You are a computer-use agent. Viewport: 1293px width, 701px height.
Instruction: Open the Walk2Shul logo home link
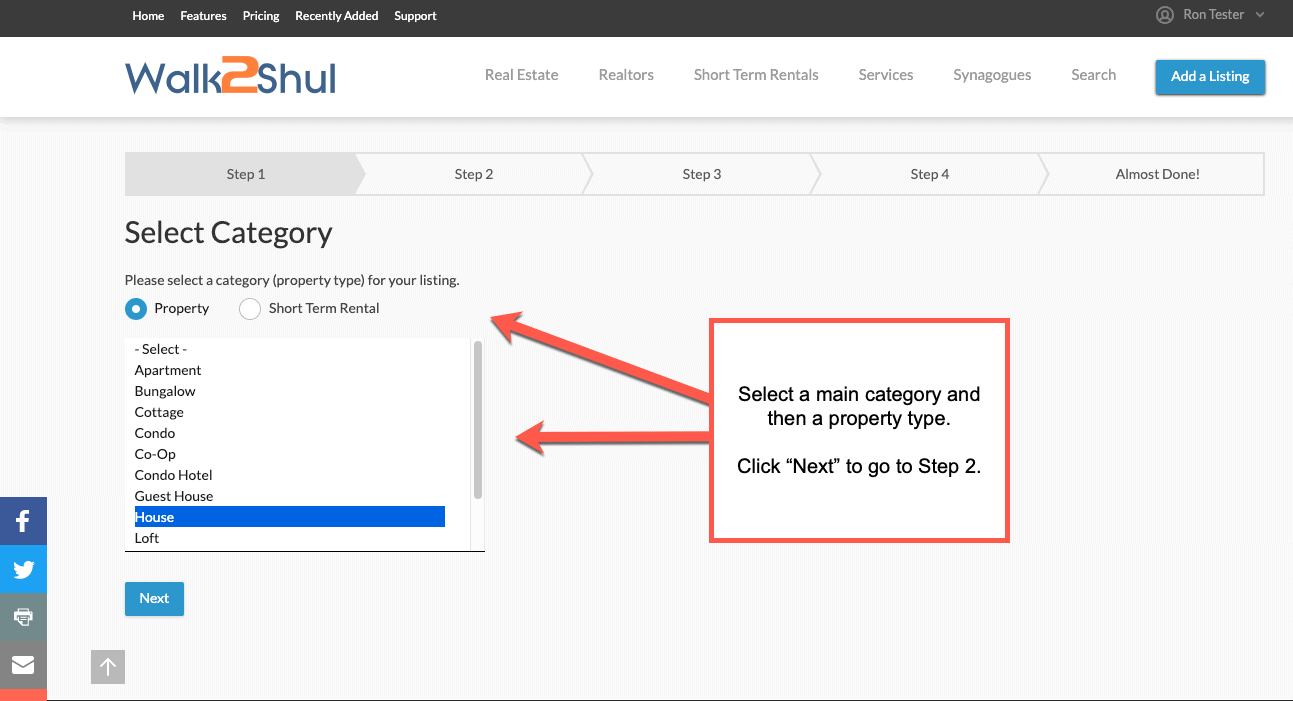click(230, 76)
